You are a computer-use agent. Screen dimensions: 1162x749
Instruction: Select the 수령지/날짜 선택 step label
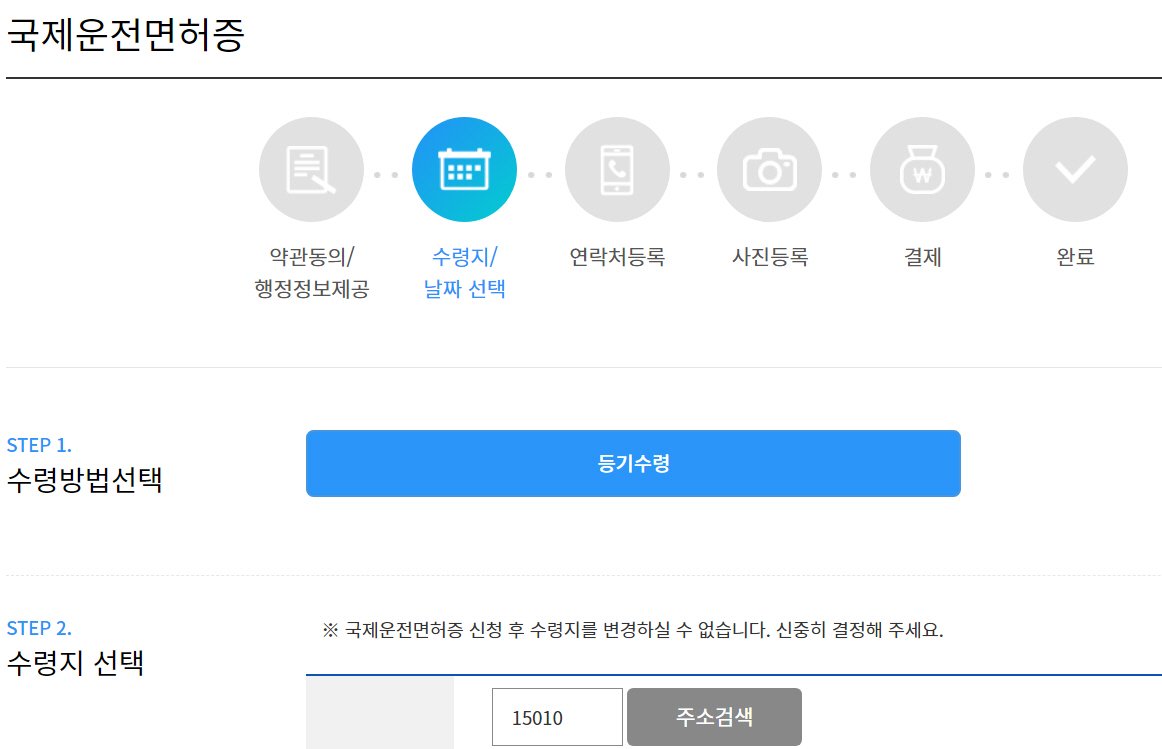[464, 274]
